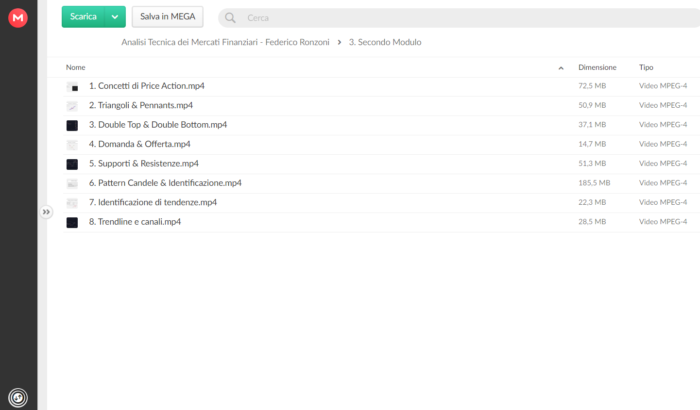The image size is (700, 410).
Task: Click the green Scarica download button
Action: point(83,17)
